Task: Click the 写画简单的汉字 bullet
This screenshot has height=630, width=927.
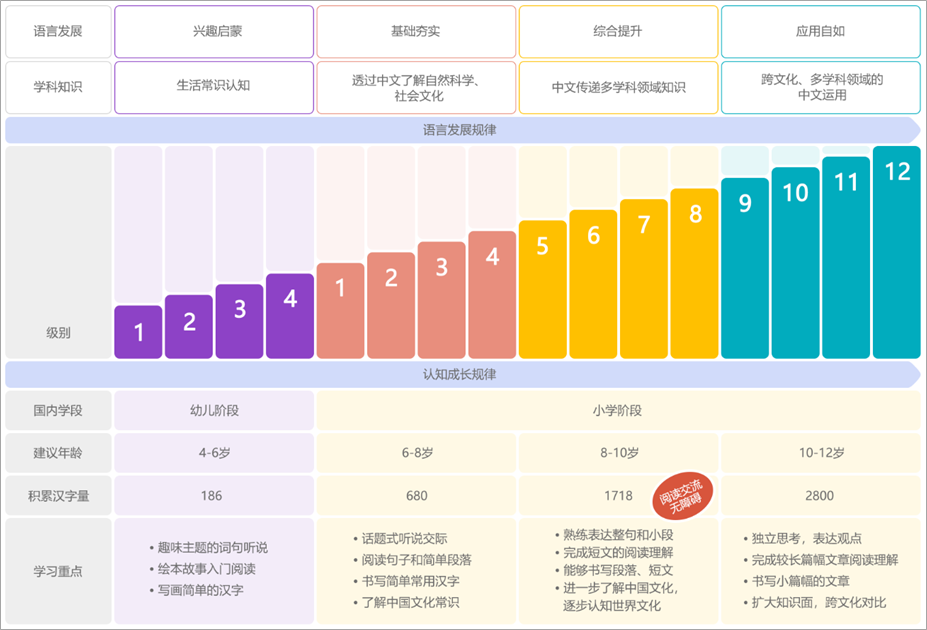Action: tap(196, 590)
